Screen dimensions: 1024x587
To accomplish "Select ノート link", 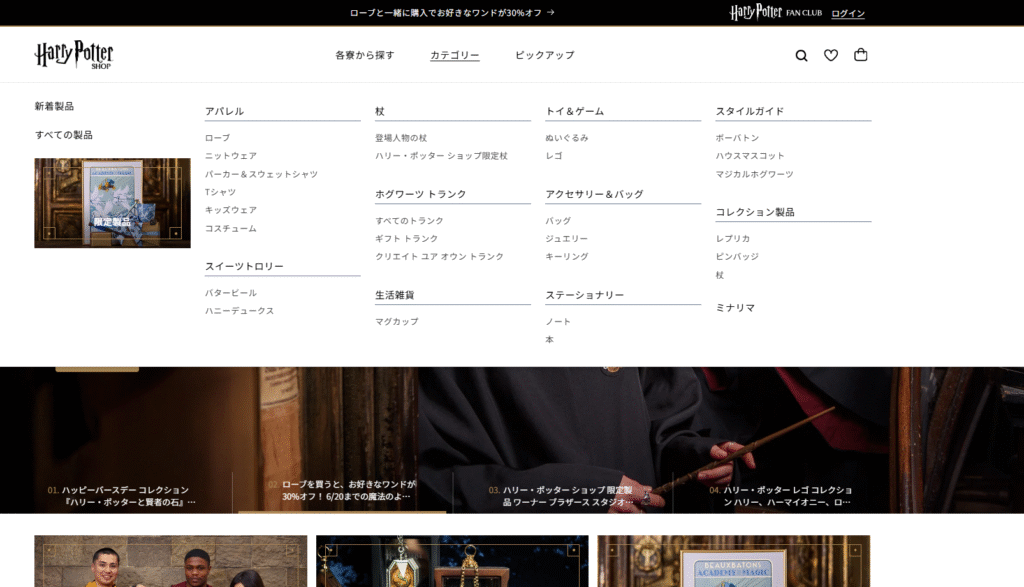I will [558, 322].
